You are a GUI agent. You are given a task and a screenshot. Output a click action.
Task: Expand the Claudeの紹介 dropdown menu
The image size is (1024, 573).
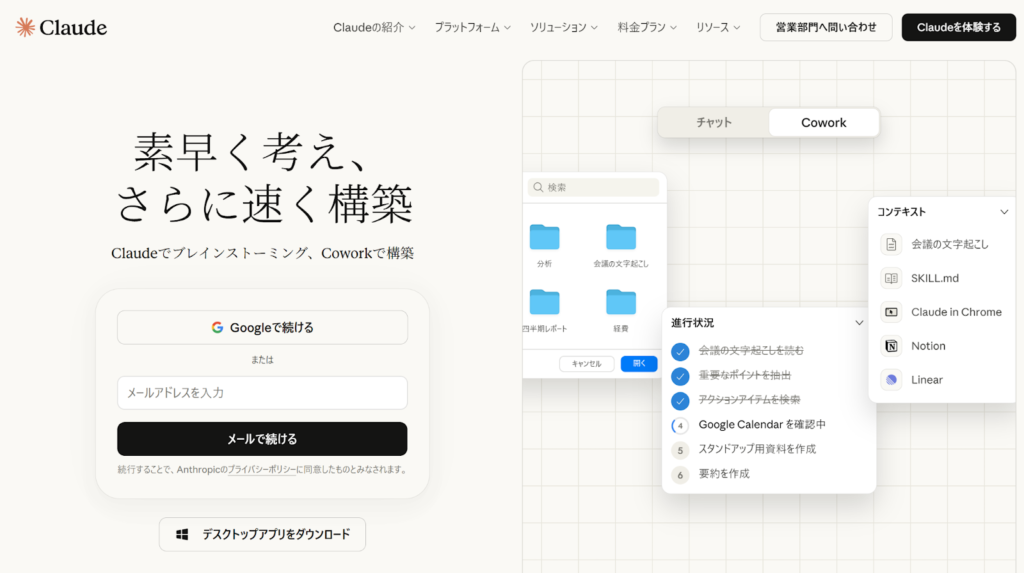pos(374,27)
